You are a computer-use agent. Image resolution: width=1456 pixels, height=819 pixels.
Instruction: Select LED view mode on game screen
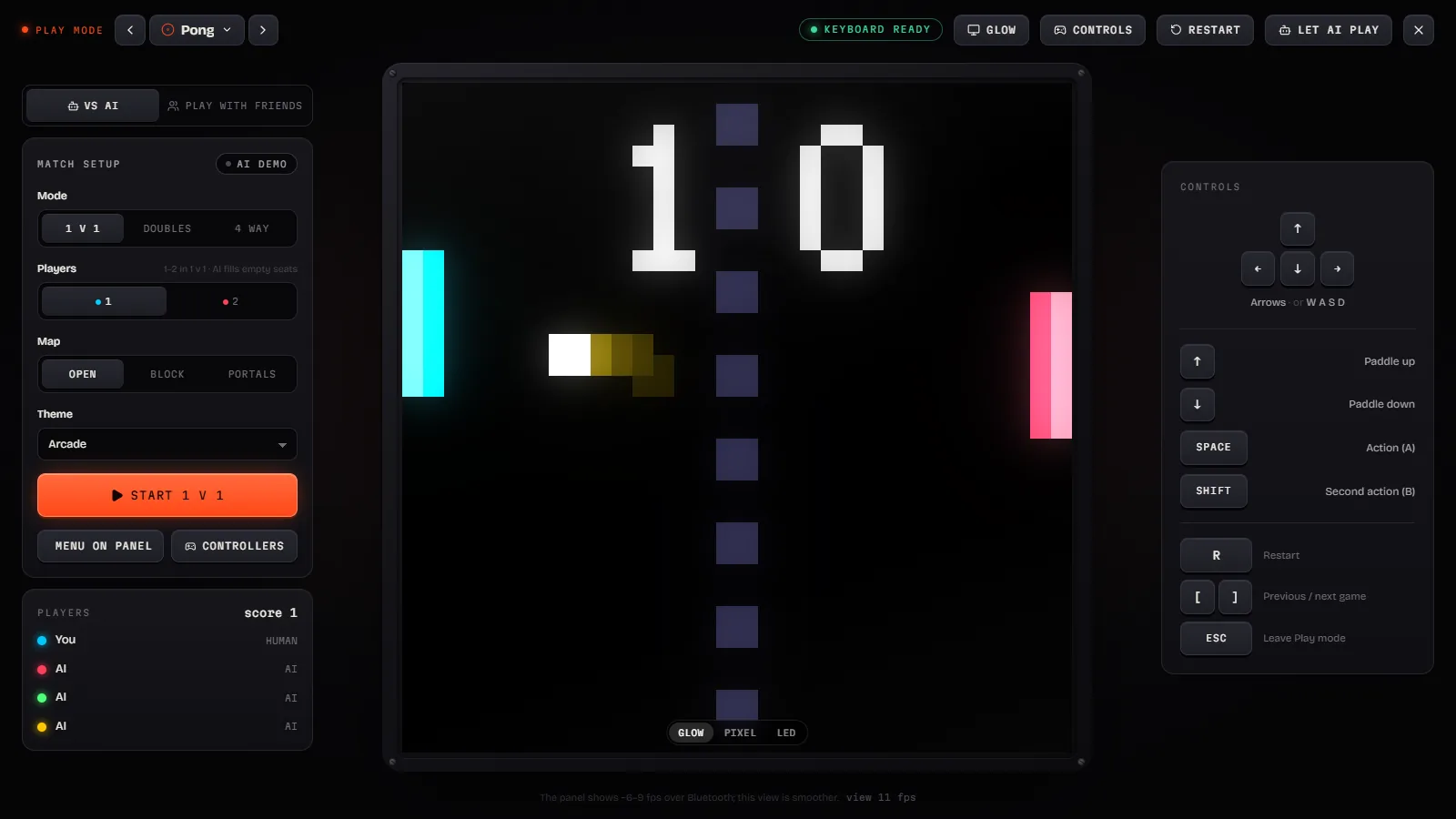click(x=786, y=733)
